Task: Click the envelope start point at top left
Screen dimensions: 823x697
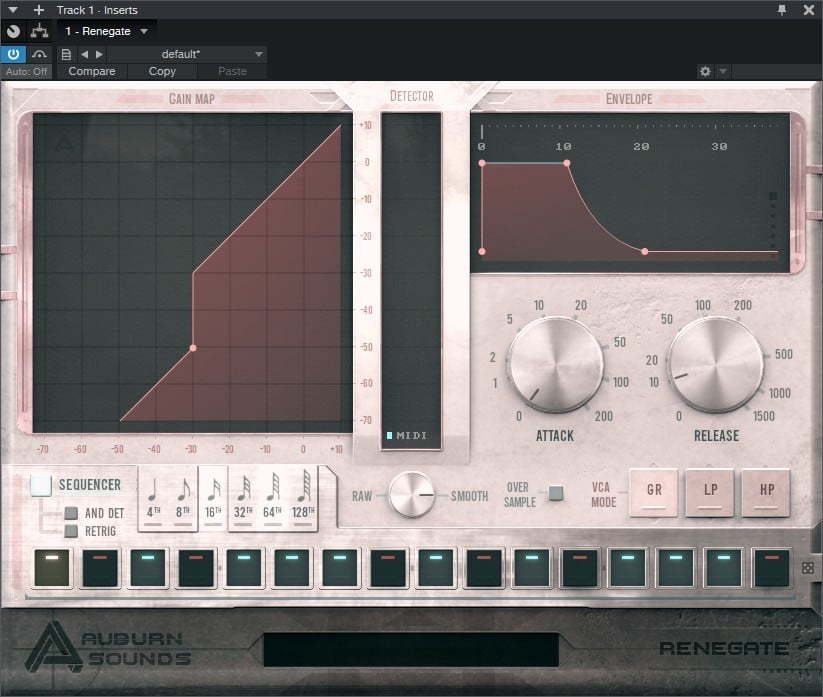Action: pyautogui.click(x=482, y=163)
